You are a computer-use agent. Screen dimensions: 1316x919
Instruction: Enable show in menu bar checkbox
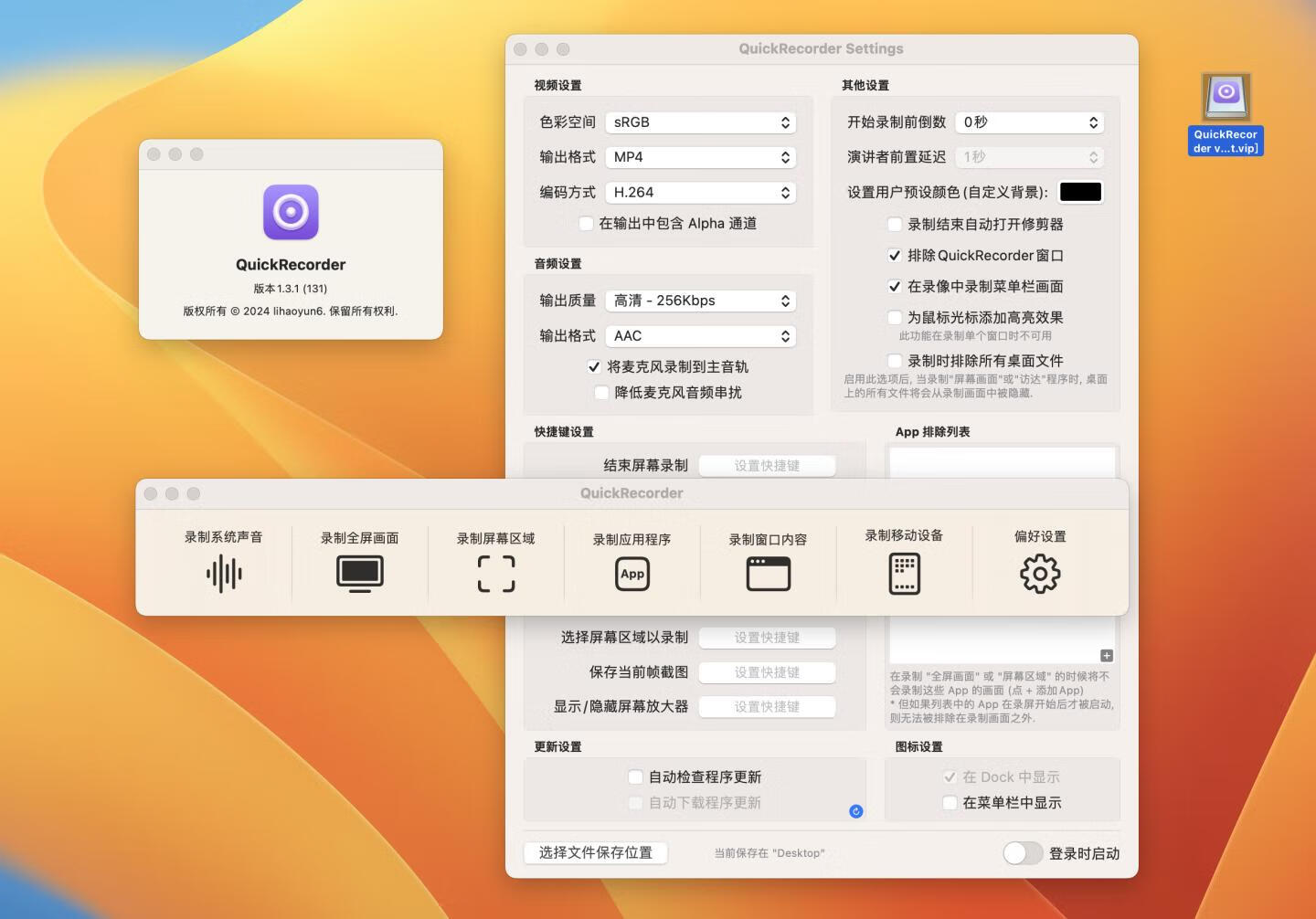tap(950, 803)
